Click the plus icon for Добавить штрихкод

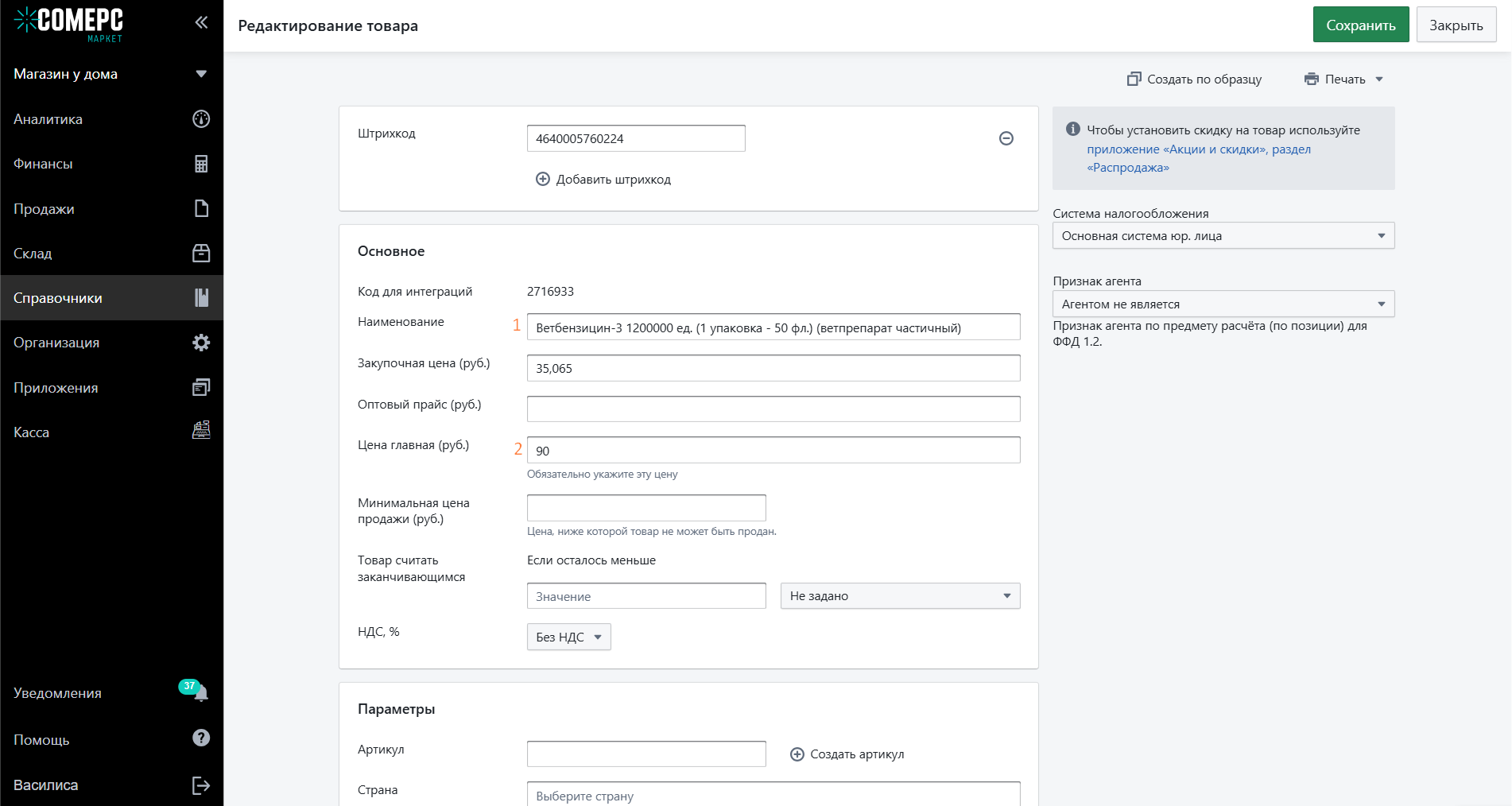(x=543, y=179)
